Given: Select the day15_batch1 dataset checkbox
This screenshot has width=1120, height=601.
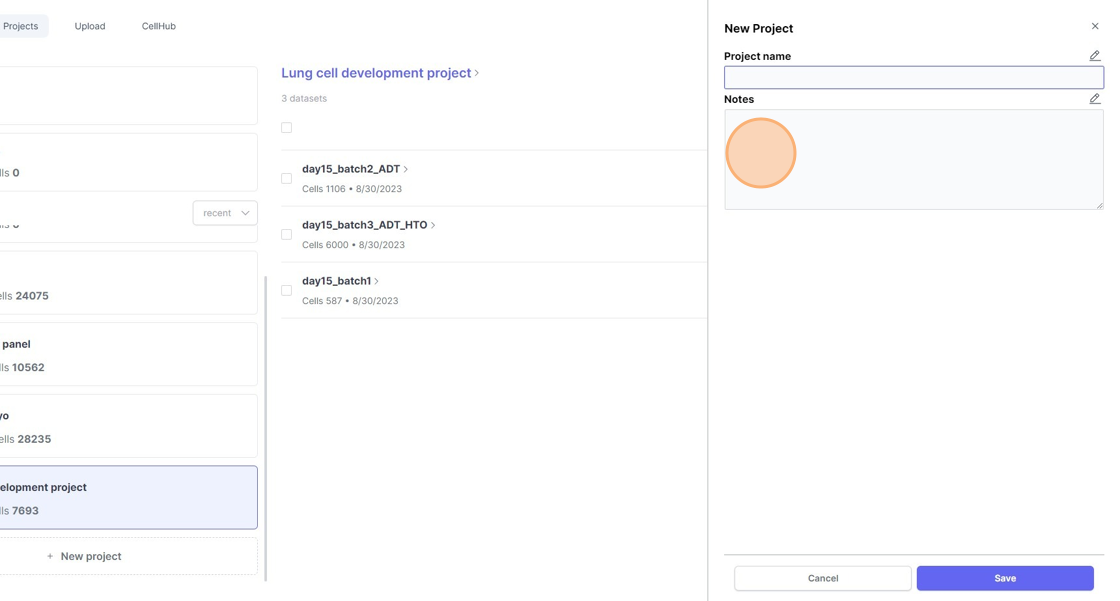Looking at the screenshot, I should pyautogui.click(x=286, y=291).
